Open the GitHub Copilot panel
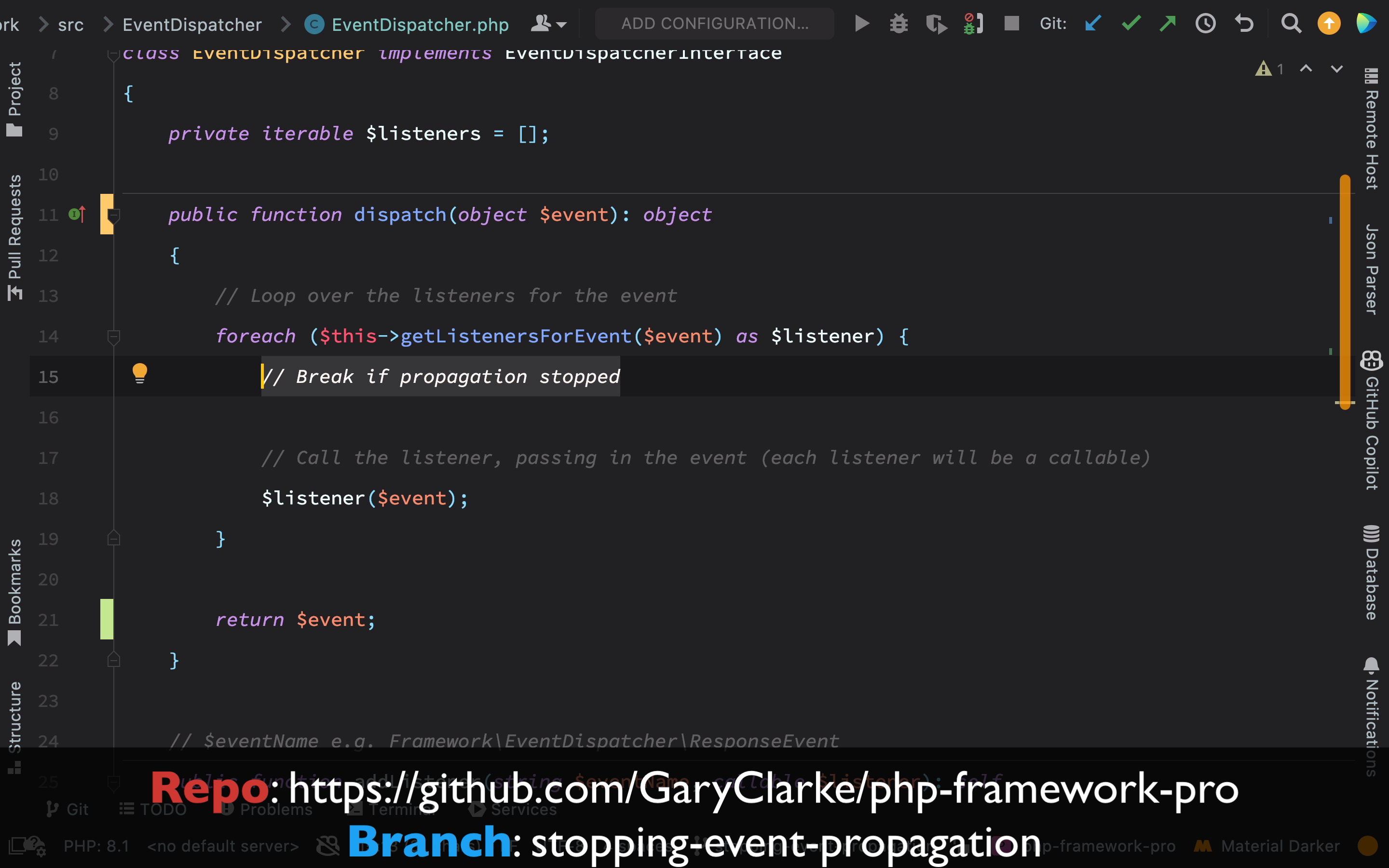Image resolution: width=1389 pixels, height=868 pixels. point(1371,420)
